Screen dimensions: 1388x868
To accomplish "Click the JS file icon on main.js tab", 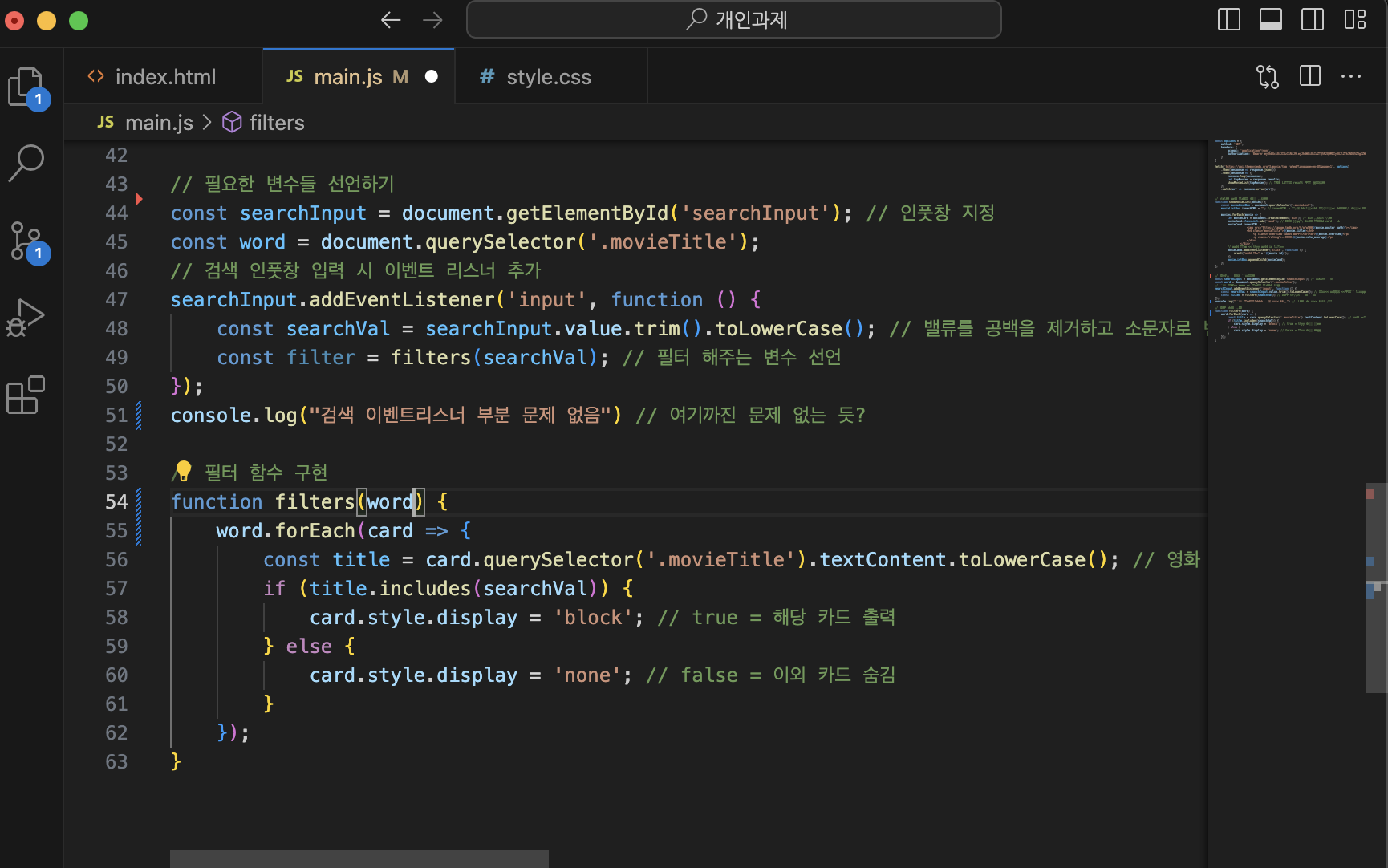I will [295, 76].
